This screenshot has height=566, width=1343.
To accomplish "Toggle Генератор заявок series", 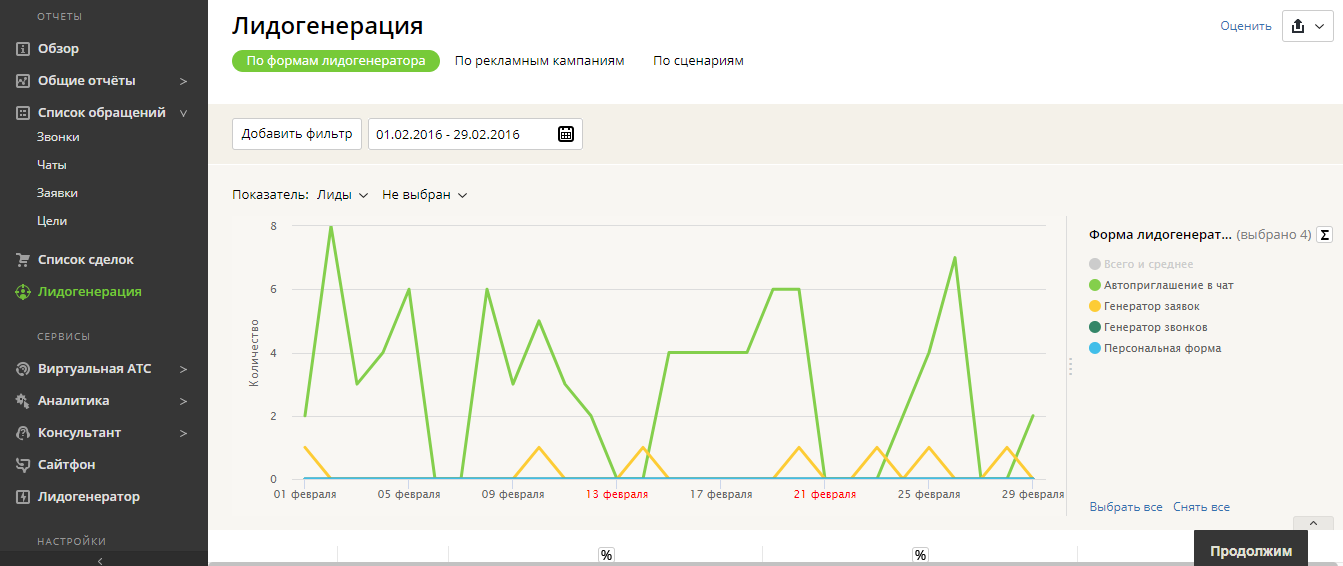I will [1144, 306].
